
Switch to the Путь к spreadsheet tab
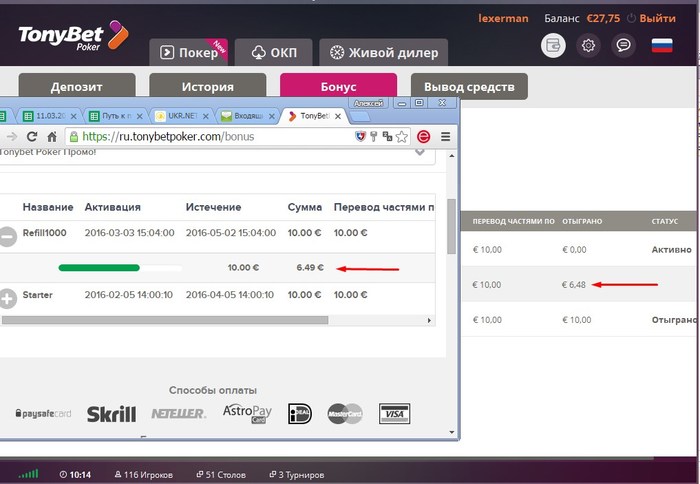click(x=115, y=116)
